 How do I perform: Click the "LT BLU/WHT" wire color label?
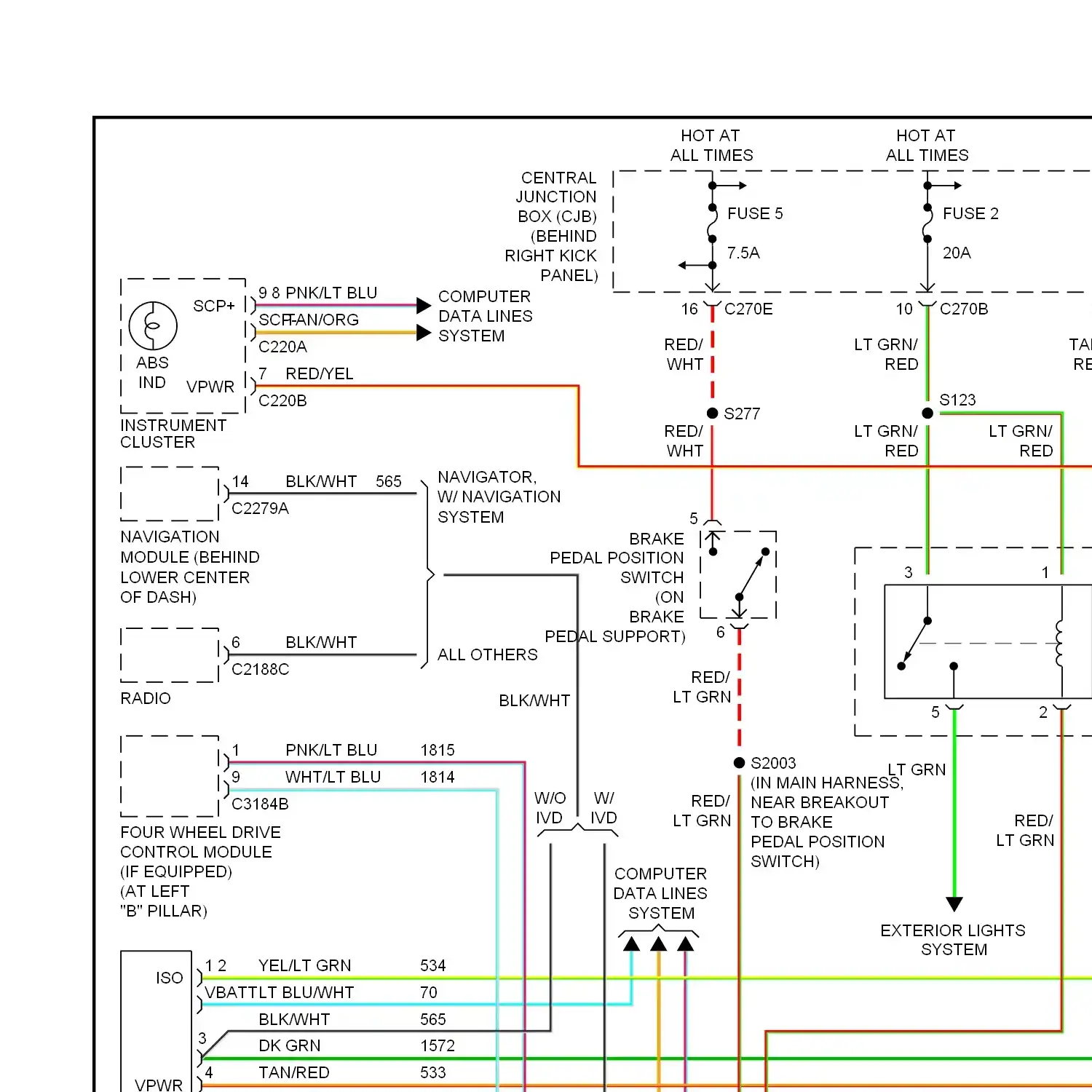306,992
